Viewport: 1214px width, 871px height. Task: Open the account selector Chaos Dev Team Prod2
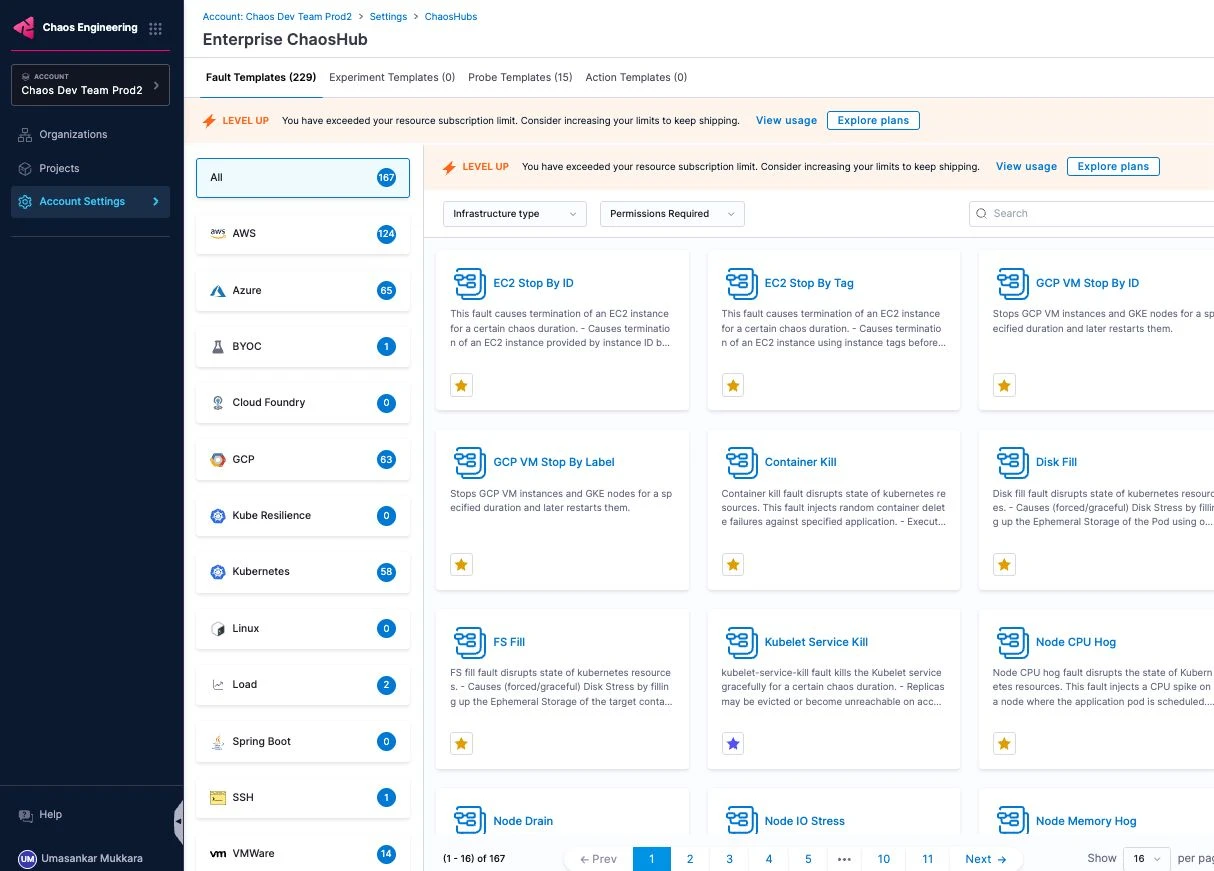[x=90, y=84]
